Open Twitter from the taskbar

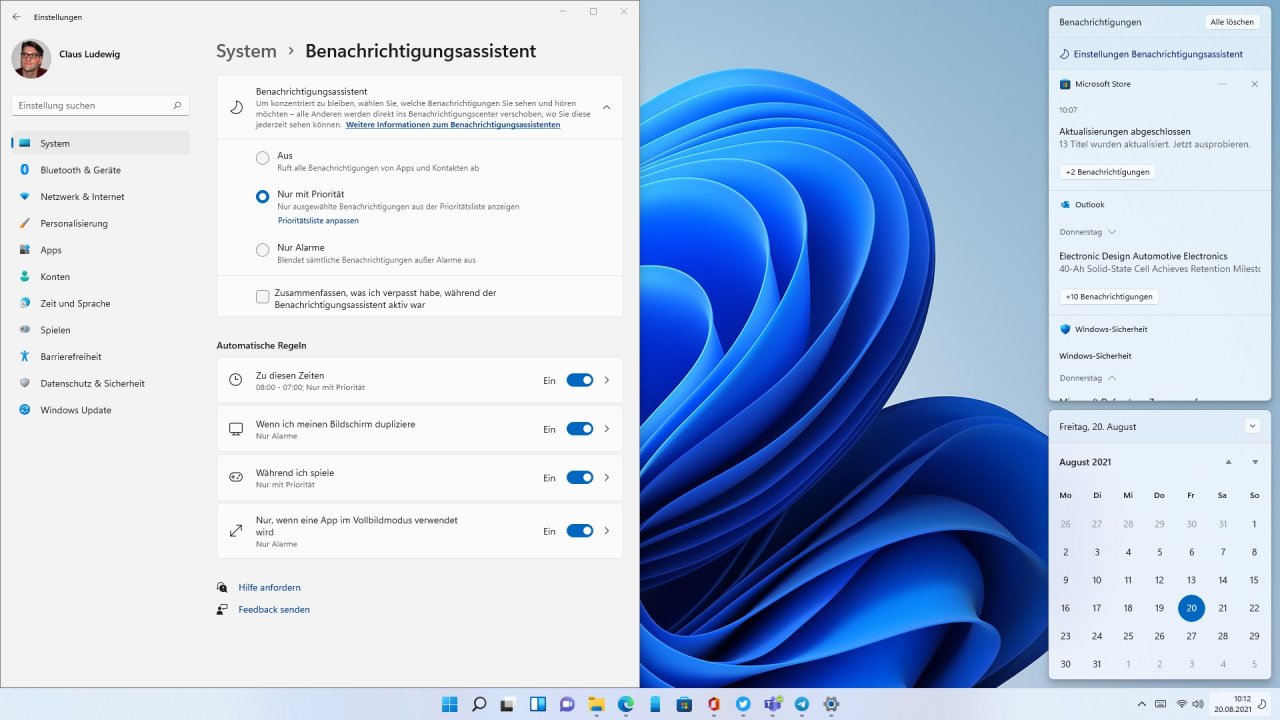pos(743,704)
